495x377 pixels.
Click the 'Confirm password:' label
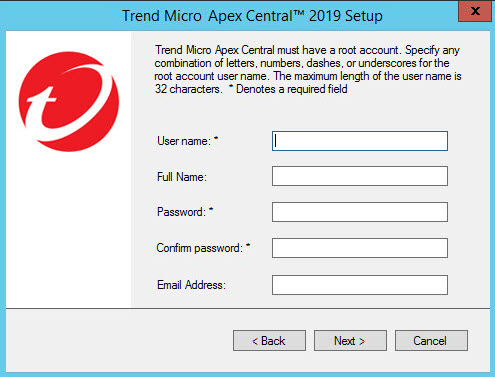203,248
